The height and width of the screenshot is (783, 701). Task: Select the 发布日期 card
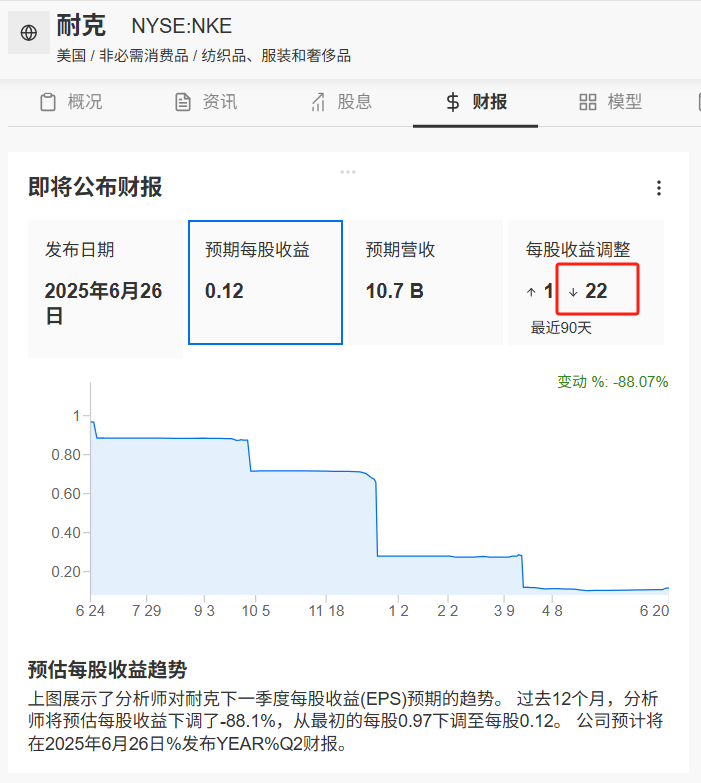click(x=105, y=289)
